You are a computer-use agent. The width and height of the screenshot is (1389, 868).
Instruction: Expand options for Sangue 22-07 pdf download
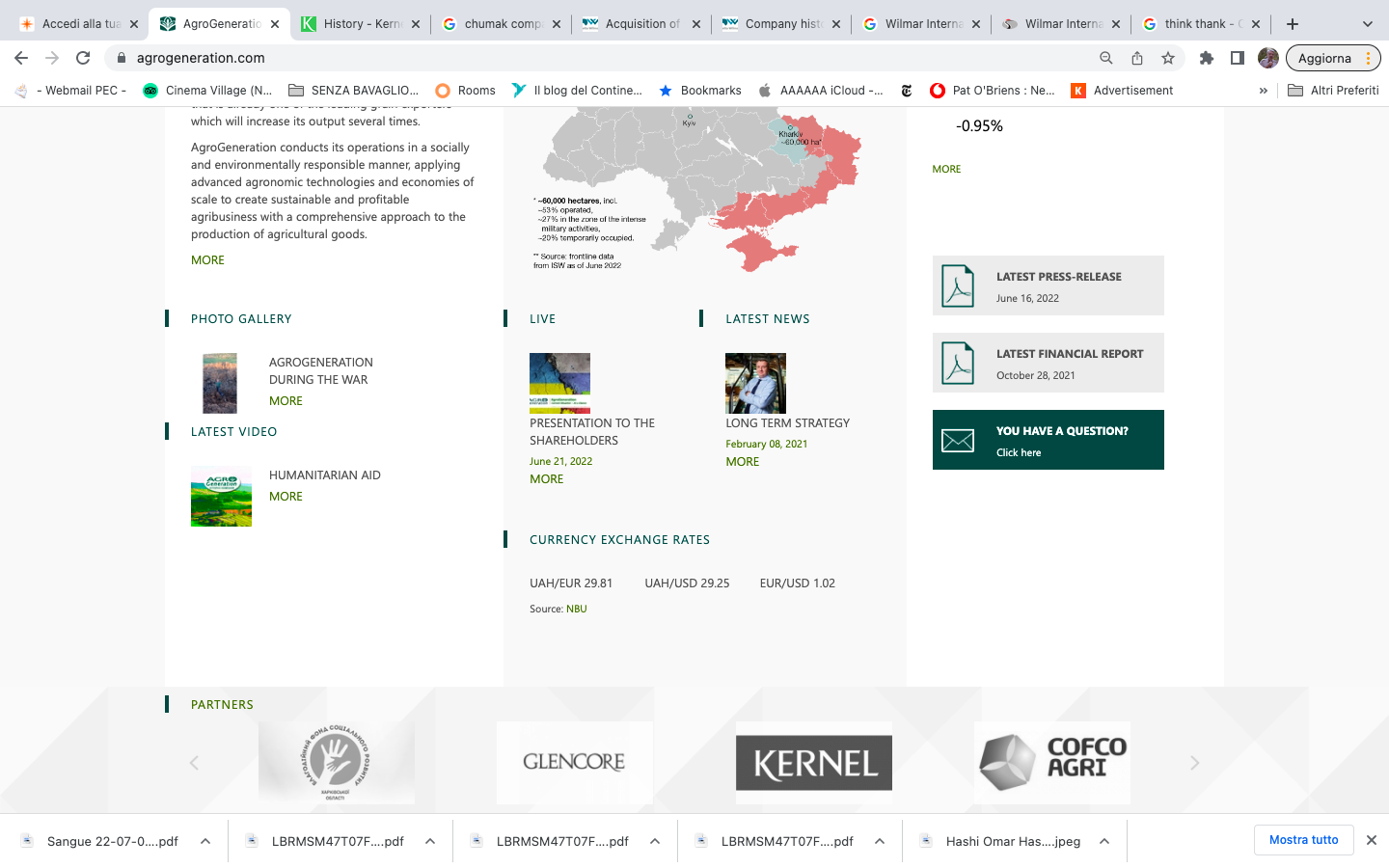[x=205, y=841]
